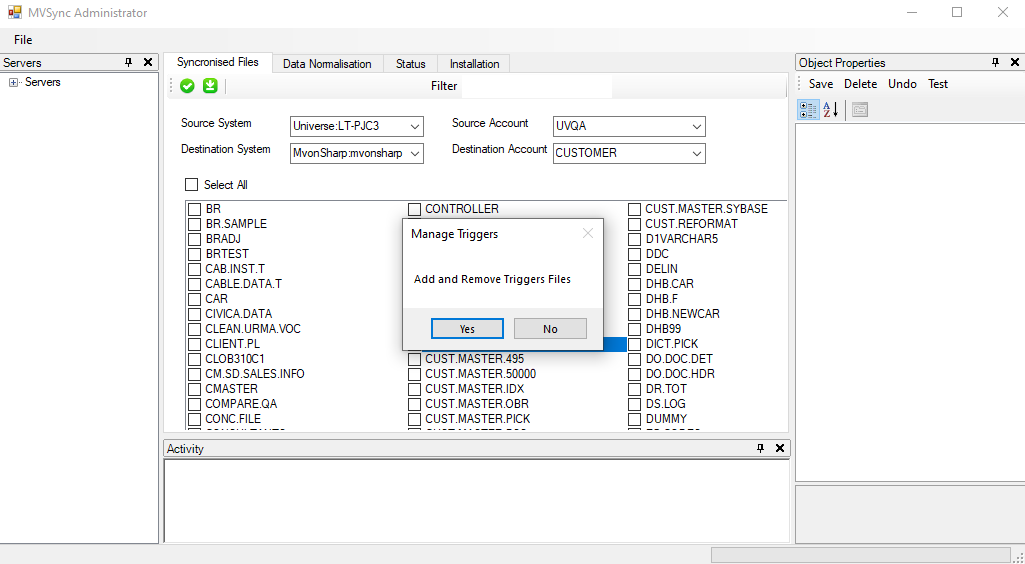Image resolution: width=1025 pixels, height=564 pixels.
Task: Close the Manage Triggers dialog with X
Action: tap(588, 233)
